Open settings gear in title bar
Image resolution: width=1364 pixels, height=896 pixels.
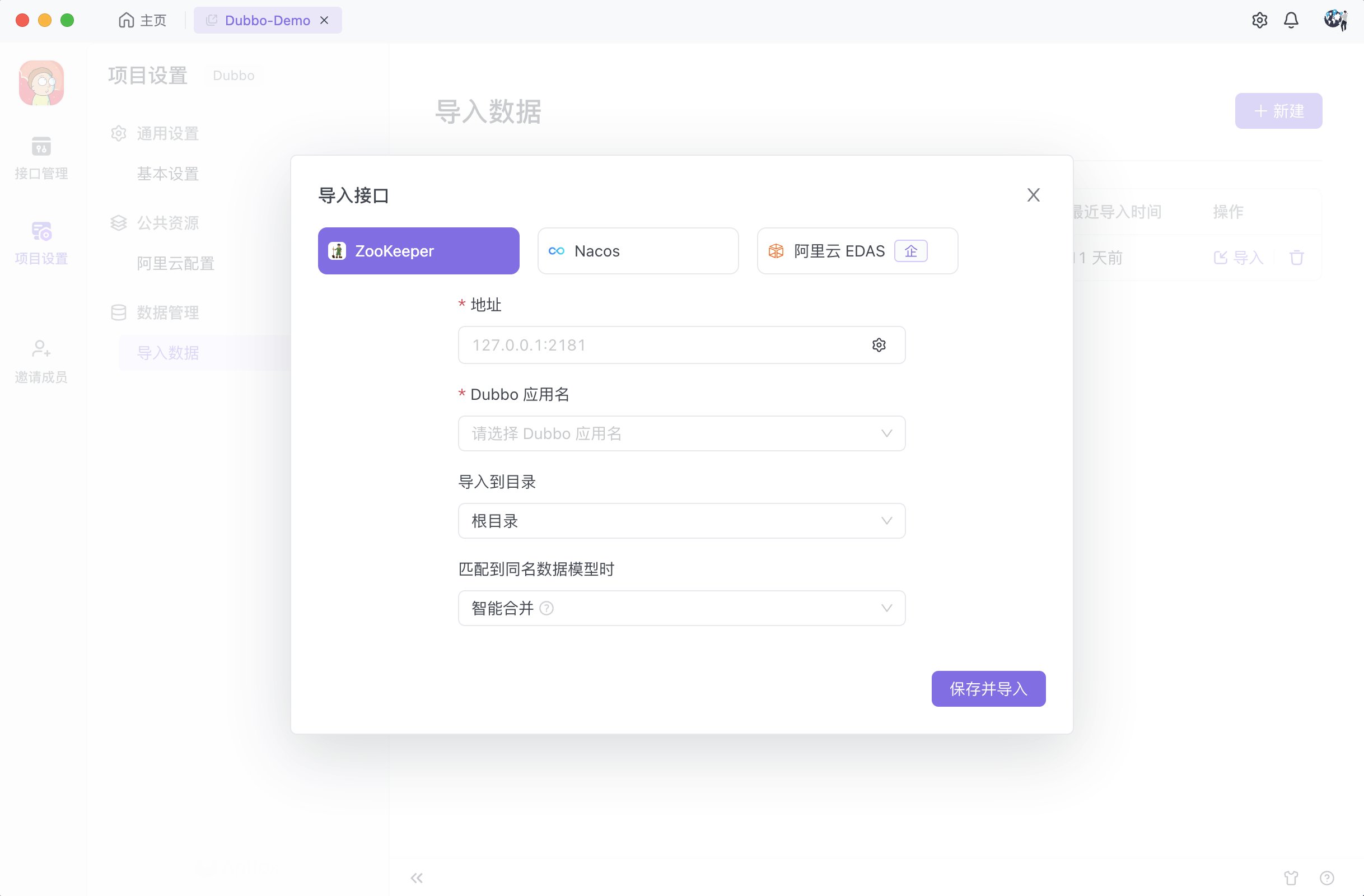[x=1259, y=21]
